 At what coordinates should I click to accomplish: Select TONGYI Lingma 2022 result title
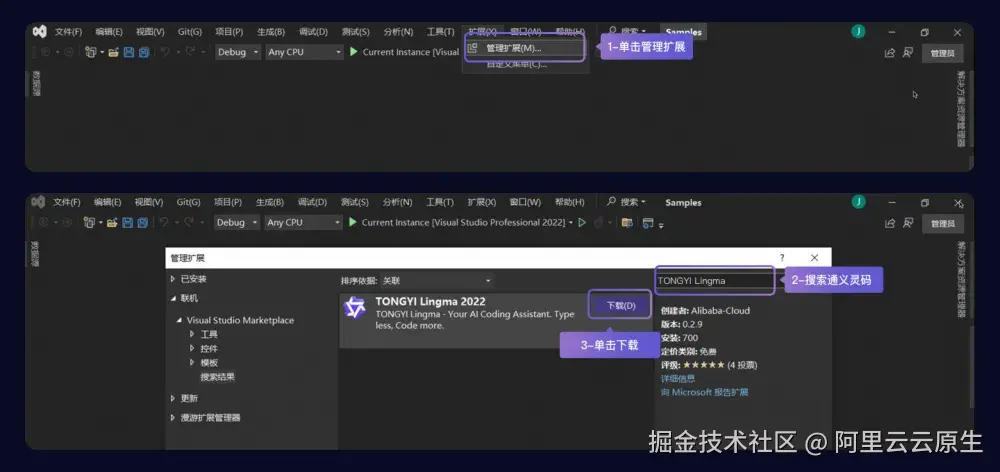coord(430,302)
